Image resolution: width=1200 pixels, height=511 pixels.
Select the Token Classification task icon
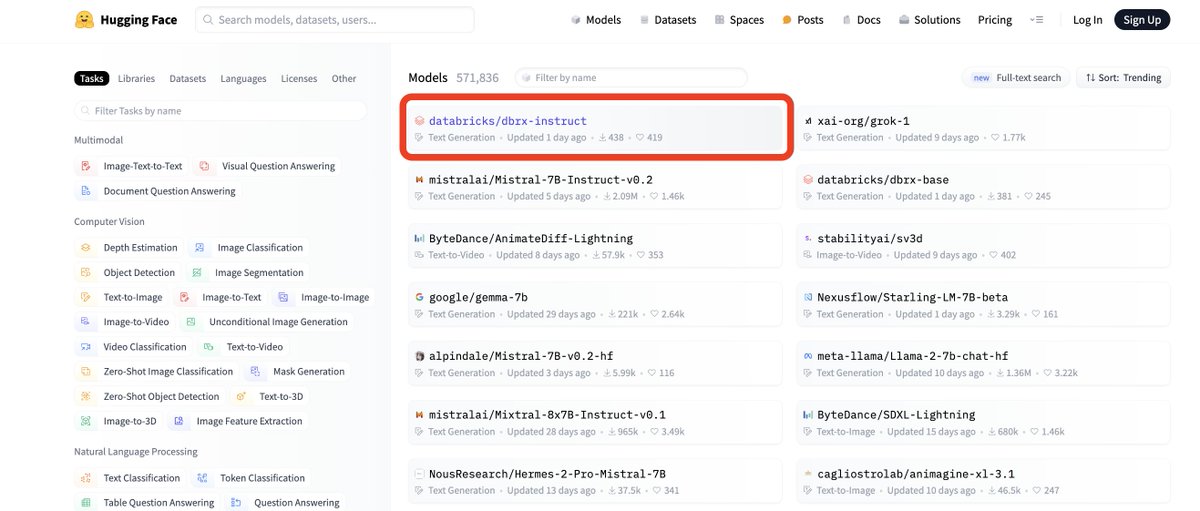[x=202, y=478]
